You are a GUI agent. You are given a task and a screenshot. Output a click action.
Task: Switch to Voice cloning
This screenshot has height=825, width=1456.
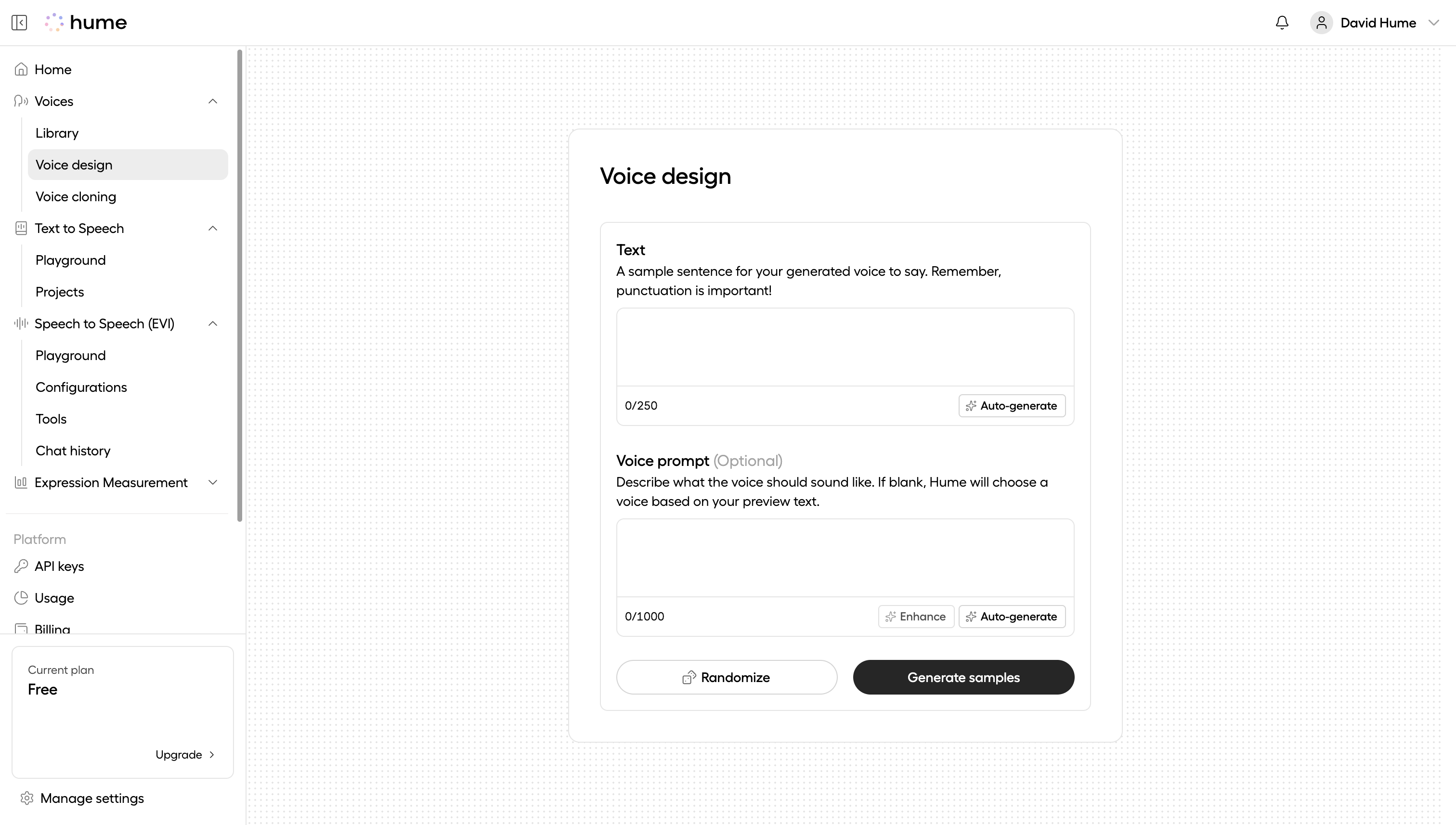tap(76, 196)
